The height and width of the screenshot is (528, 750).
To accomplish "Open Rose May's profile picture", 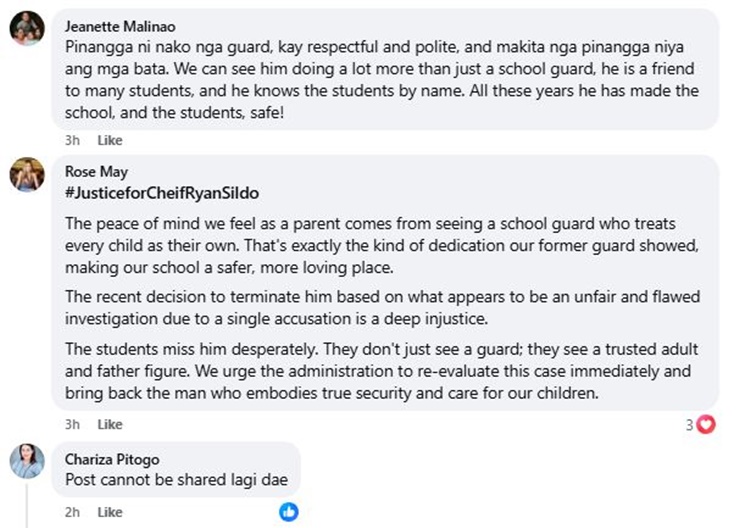I will 27,174.
